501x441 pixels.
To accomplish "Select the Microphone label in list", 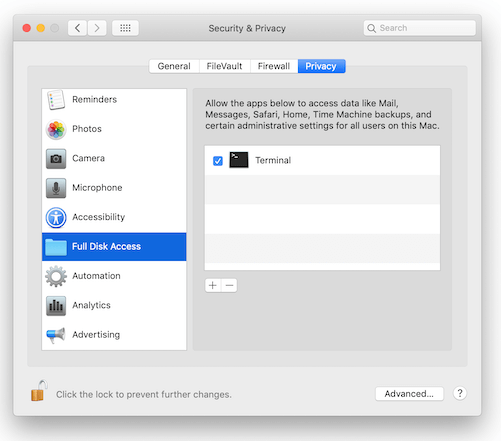I will pos(97,188).
